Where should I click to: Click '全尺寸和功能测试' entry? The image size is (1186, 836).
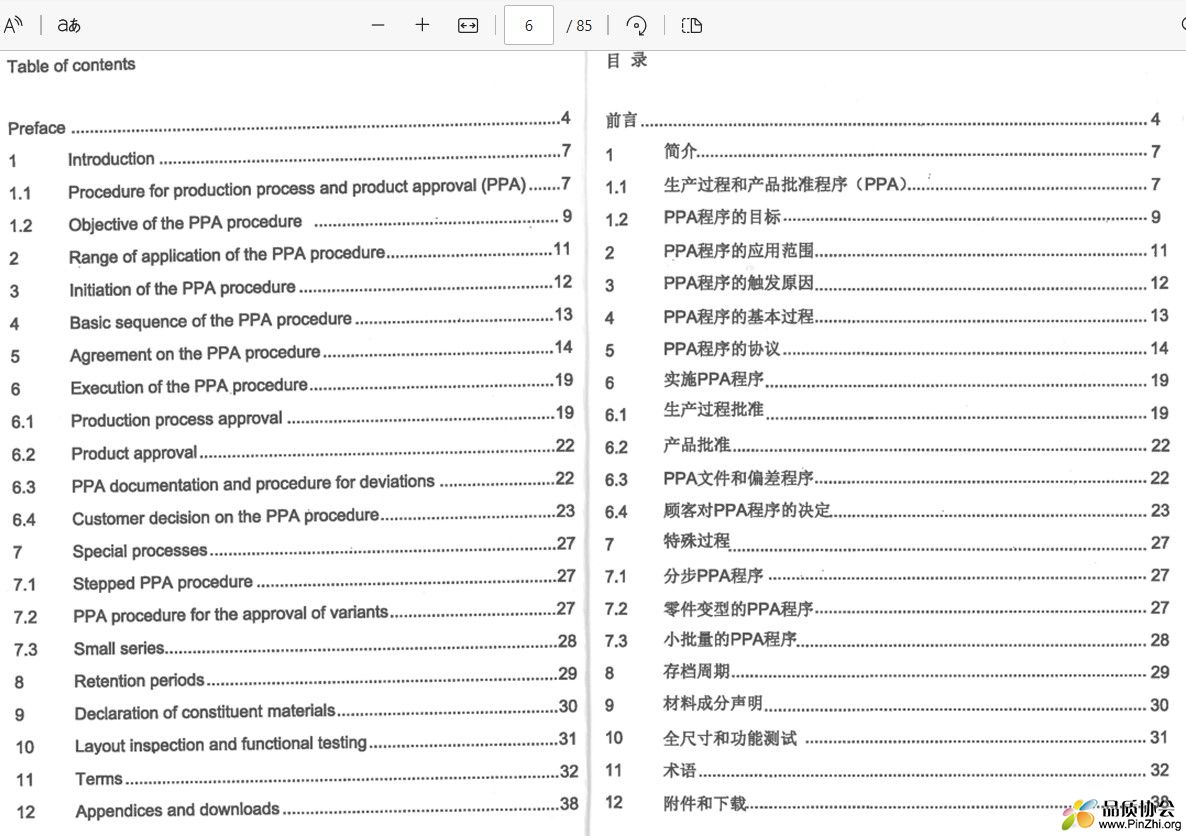[730, 738]
